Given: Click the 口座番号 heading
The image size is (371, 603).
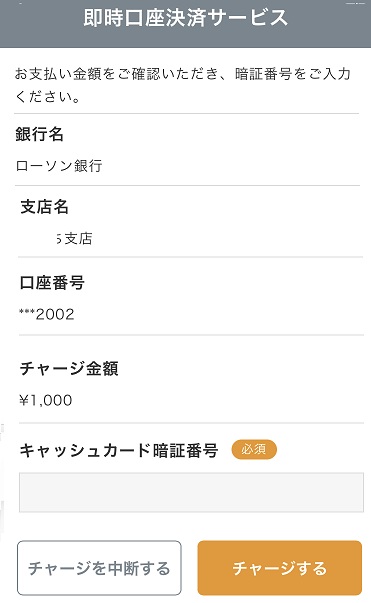Looking at the screenshot, I should (x=52, y=283).
